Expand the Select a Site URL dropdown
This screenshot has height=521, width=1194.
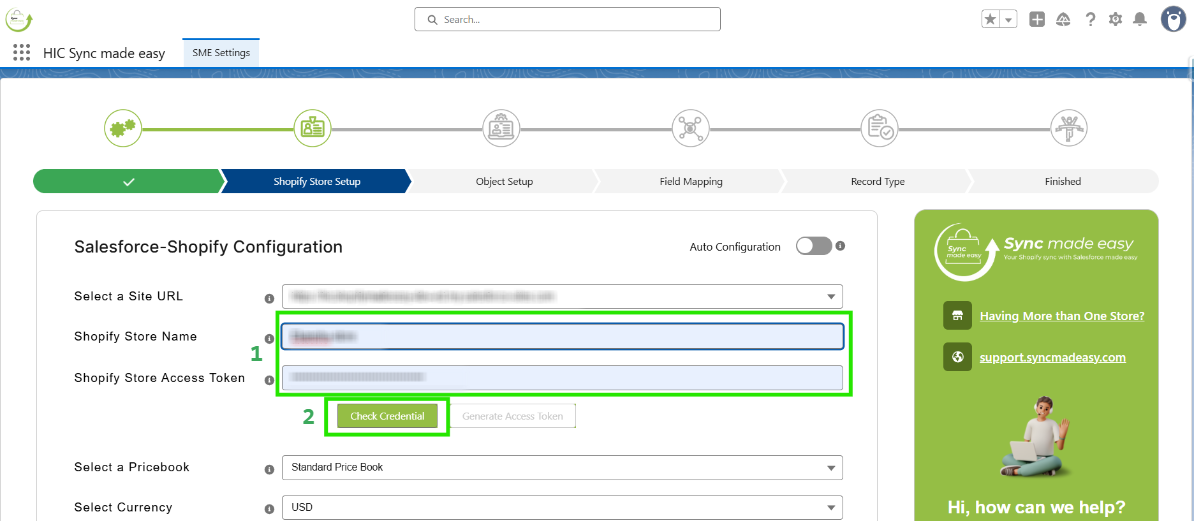pyautogui.click(x=562, y=297)
